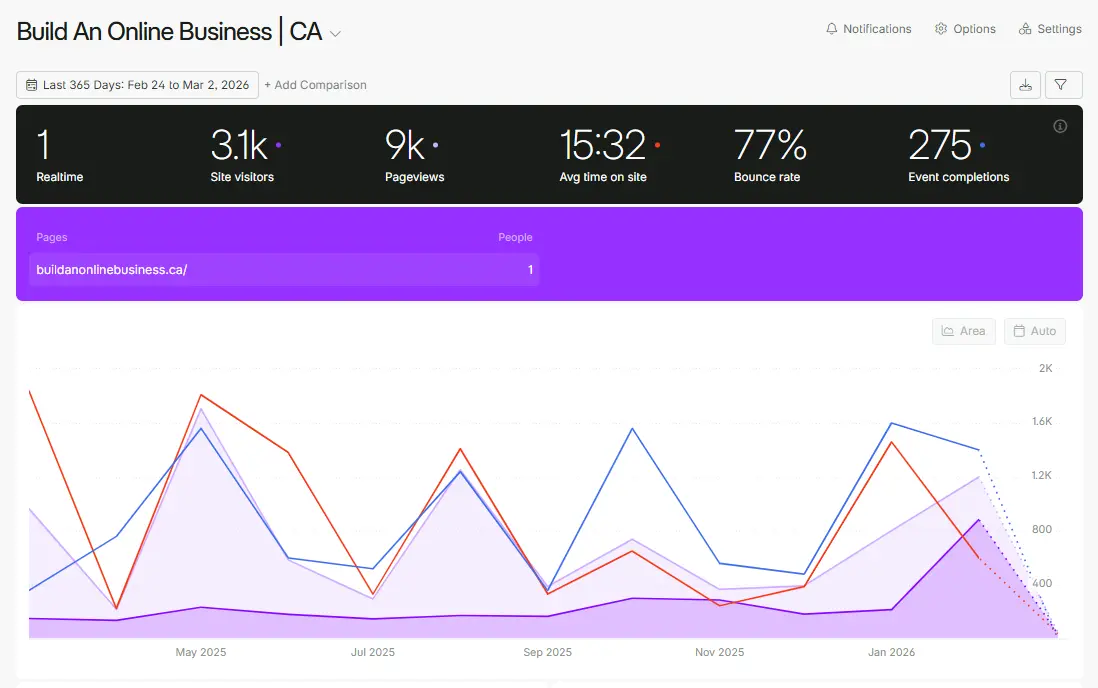Screen dimensions: 1098x688
Task: Expand the chevron next to the site title
Action: point(333,32)
